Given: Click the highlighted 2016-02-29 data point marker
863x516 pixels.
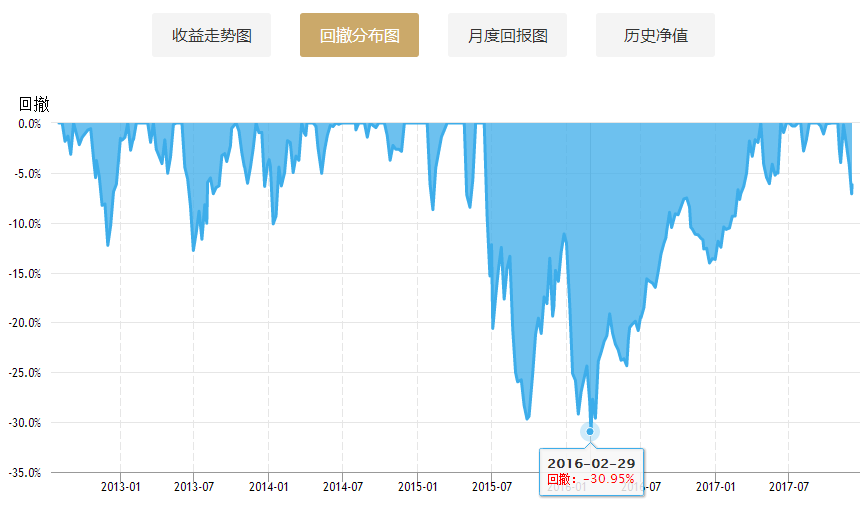Looking at the screenshot, I should 590,432.
